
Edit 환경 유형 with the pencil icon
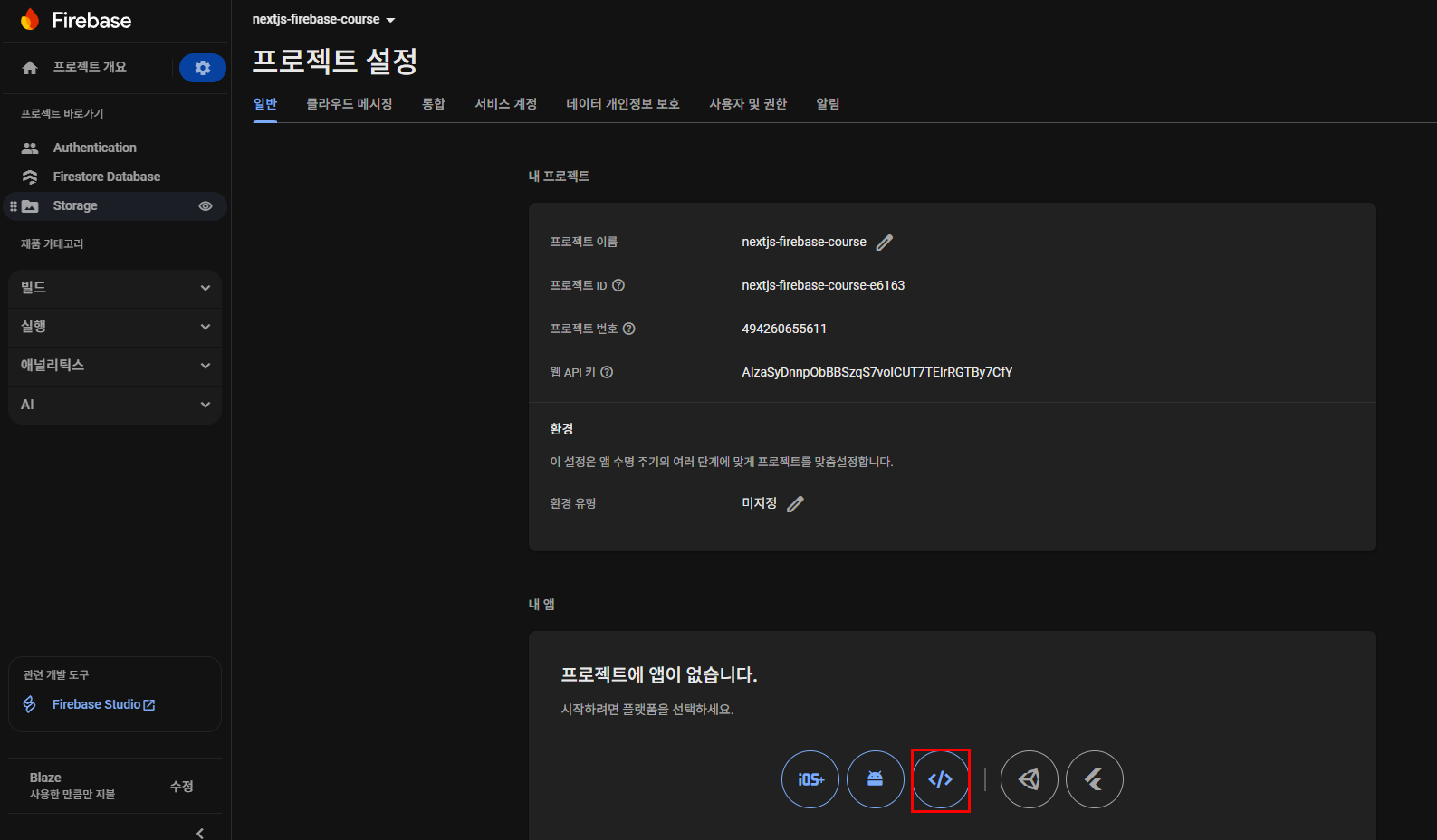[x=795, y=504]
